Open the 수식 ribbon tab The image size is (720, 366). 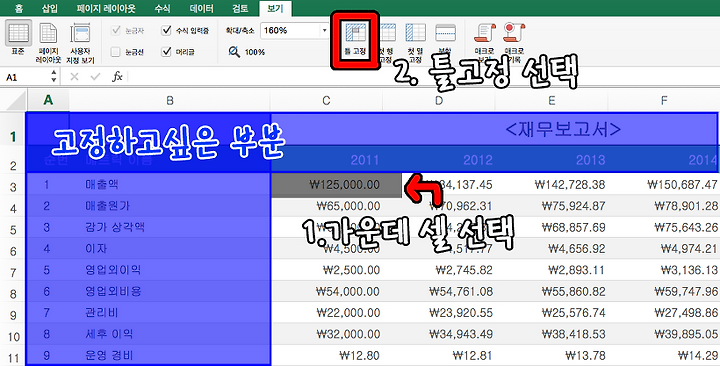pyautogui.click(x=163, y=8)
